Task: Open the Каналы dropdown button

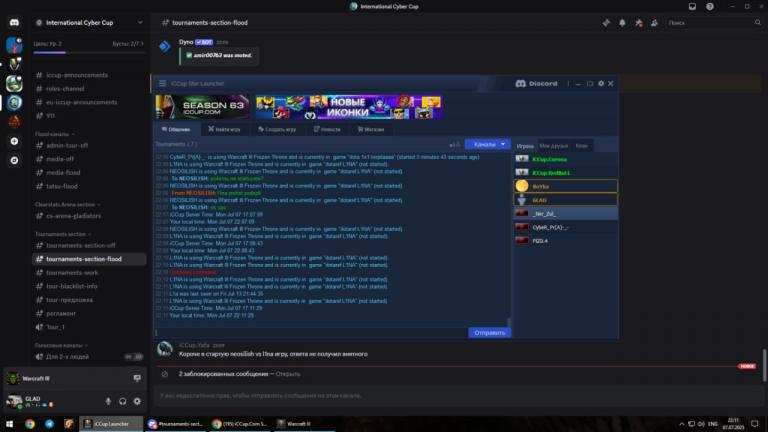Action: (488, 144)
